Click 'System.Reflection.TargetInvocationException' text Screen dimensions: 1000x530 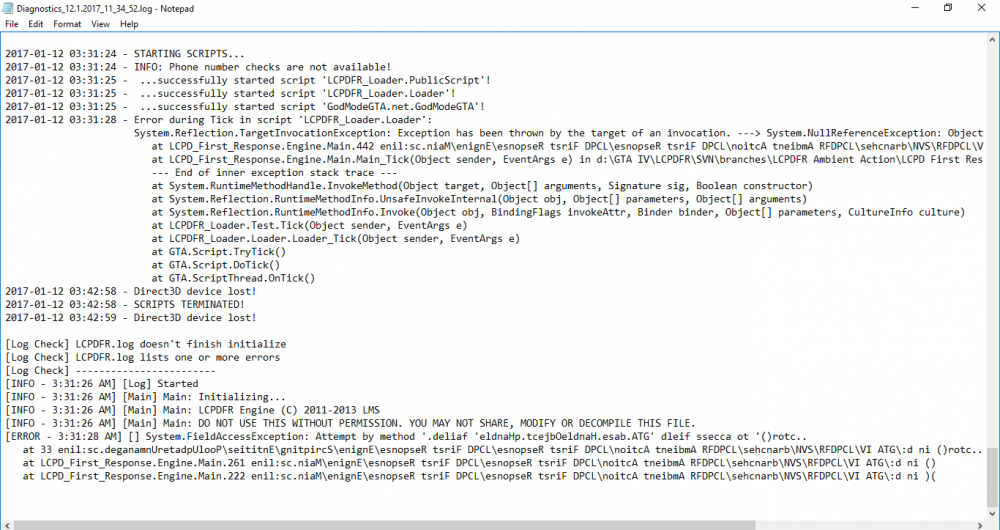point(262,133)
